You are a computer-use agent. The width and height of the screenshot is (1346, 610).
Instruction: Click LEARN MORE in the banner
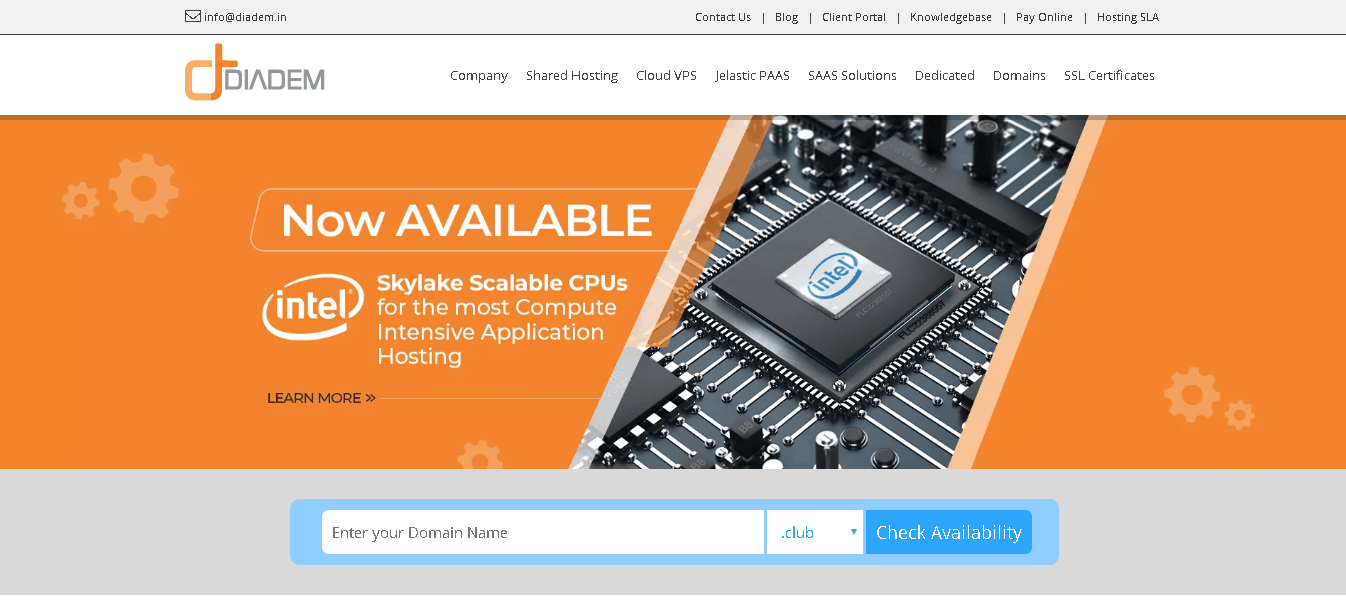(x=321, y=398)
